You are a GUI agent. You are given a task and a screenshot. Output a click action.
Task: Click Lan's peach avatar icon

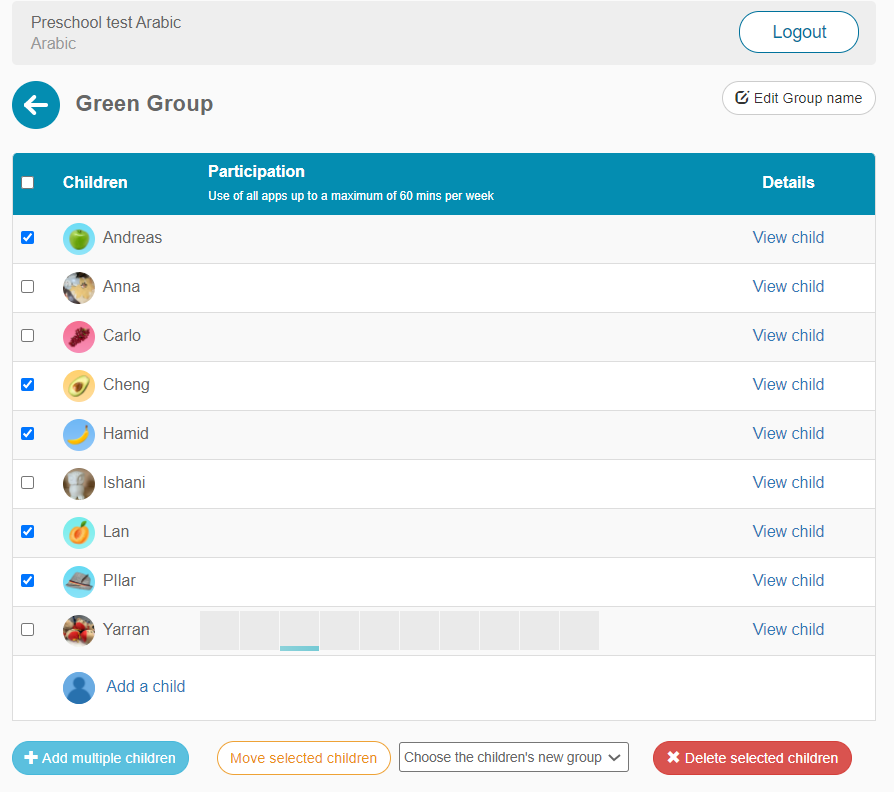(79, 532)
